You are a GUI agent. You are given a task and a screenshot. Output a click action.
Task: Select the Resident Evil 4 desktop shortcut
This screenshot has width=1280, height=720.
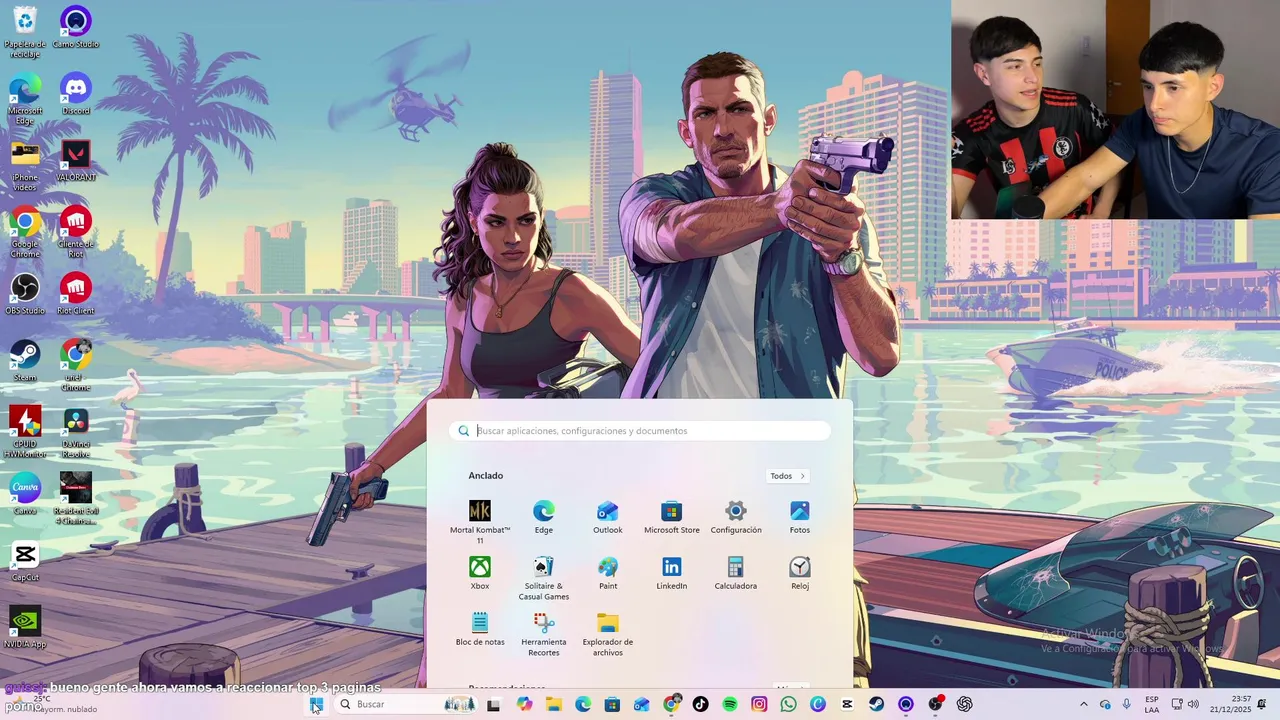76,499
